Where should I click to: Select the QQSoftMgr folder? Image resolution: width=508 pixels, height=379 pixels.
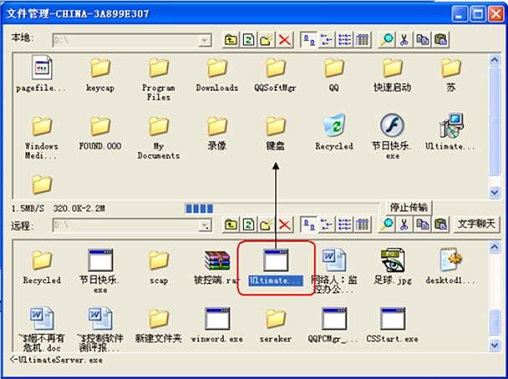click(x=275, y=75)
